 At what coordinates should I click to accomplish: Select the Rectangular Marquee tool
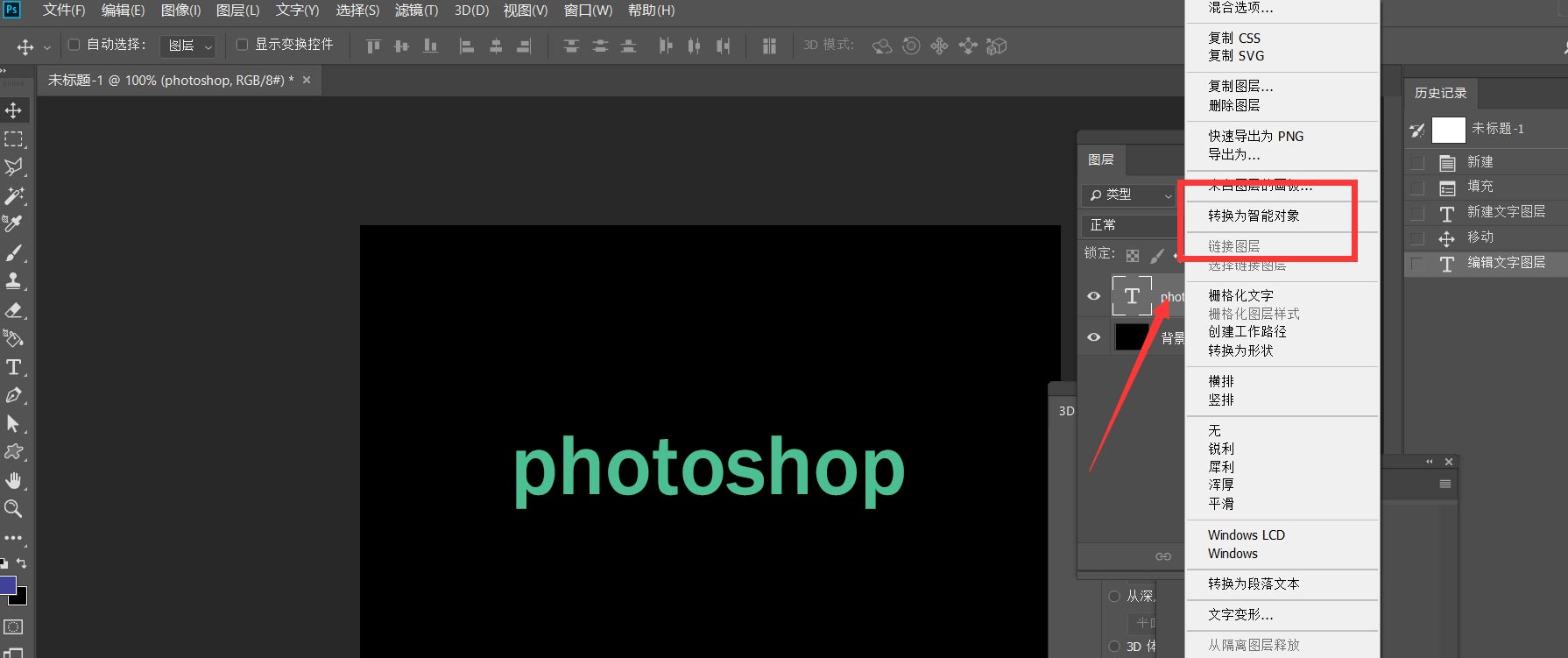pyautogui.click(x=14, y=139)
